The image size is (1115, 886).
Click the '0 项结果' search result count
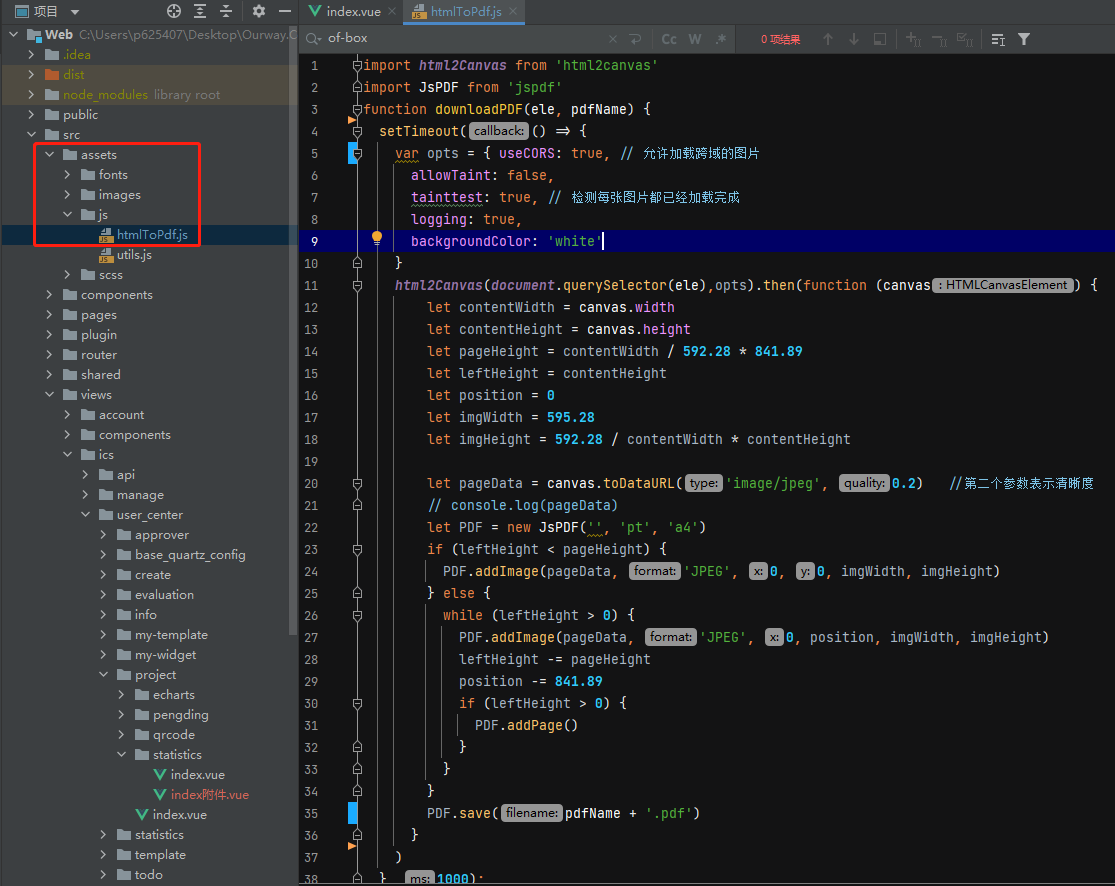(780, 40)
